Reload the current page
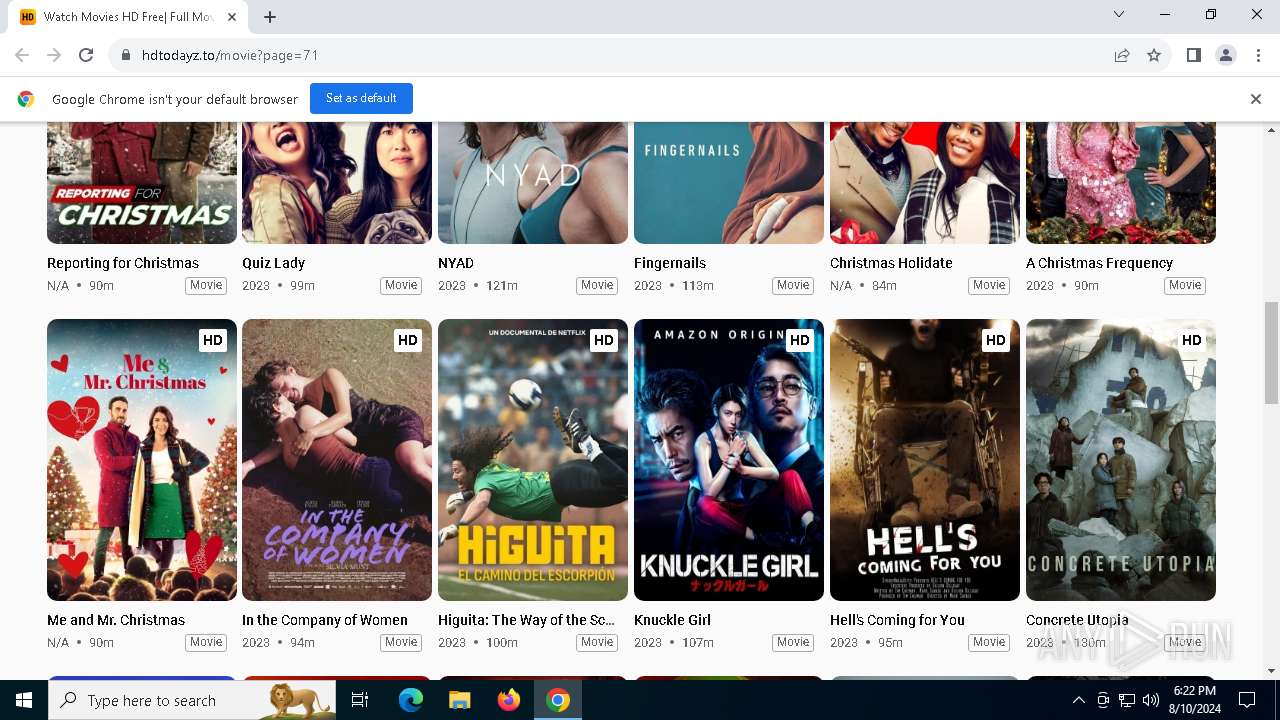The image size is (1280, 720). pyautogui.click(x=86, y=56)
